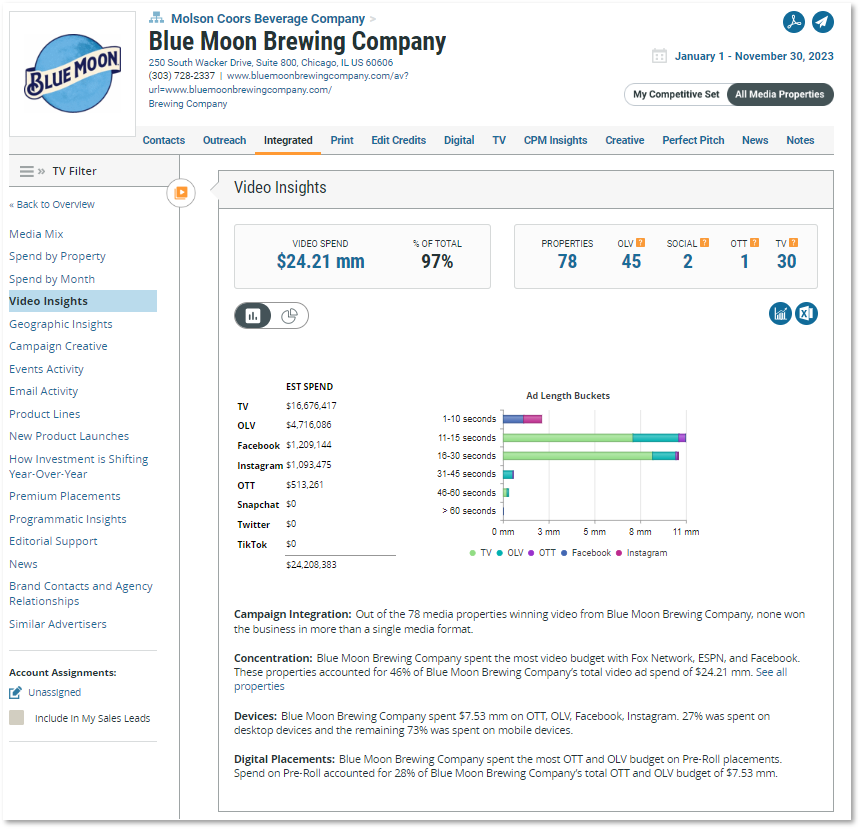
Task: Switch to bar chart view
Action: (x=253, y=316)
